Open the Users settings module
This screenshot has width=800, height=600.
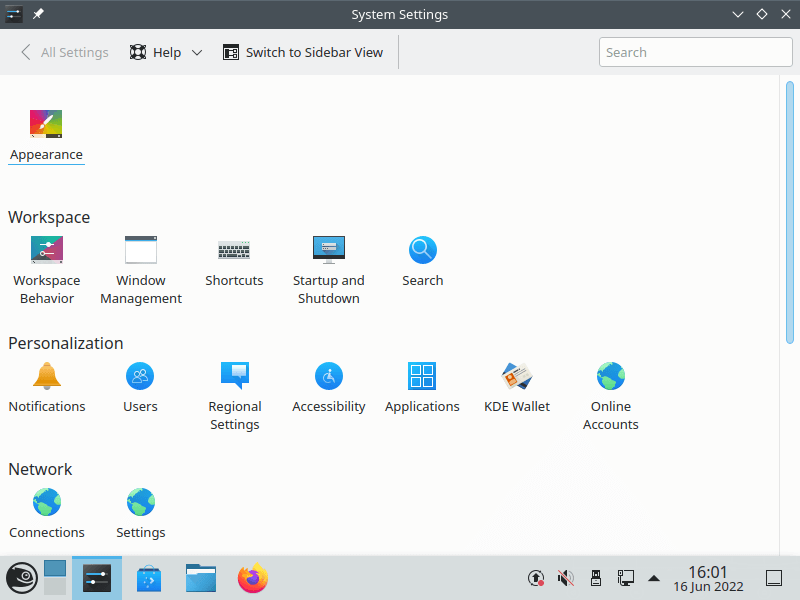tap(140, 387)
